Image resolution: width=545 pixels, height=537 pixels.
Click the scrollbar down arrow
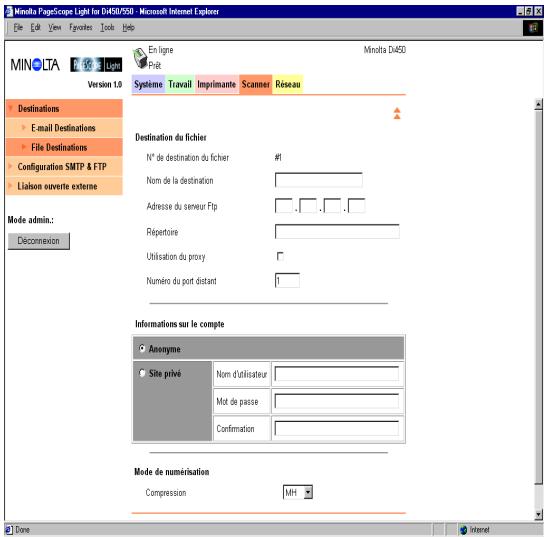[x=538, y=514]
